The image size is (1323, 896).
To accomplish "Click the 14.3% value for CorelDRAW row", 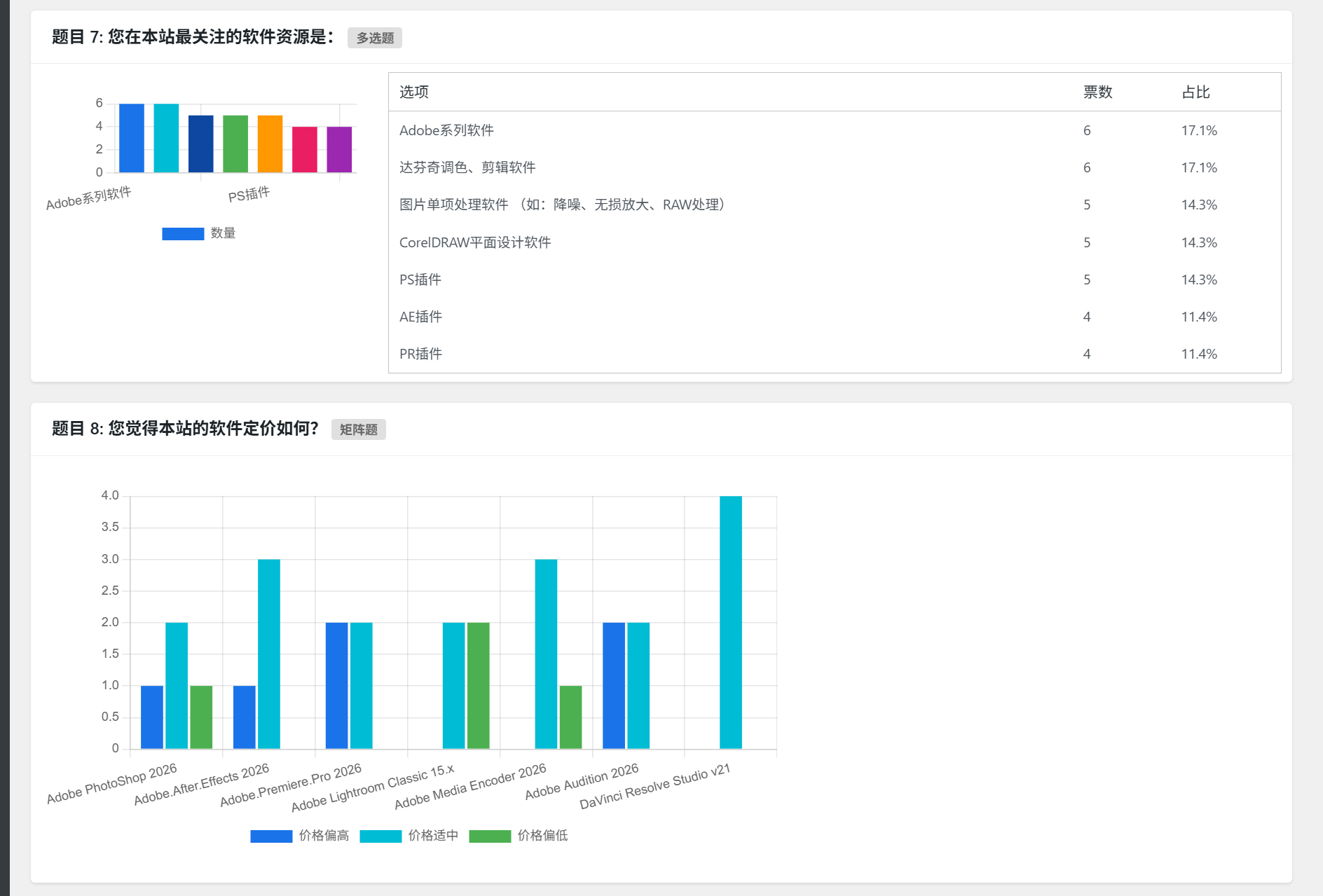I will click(1199, 242).
